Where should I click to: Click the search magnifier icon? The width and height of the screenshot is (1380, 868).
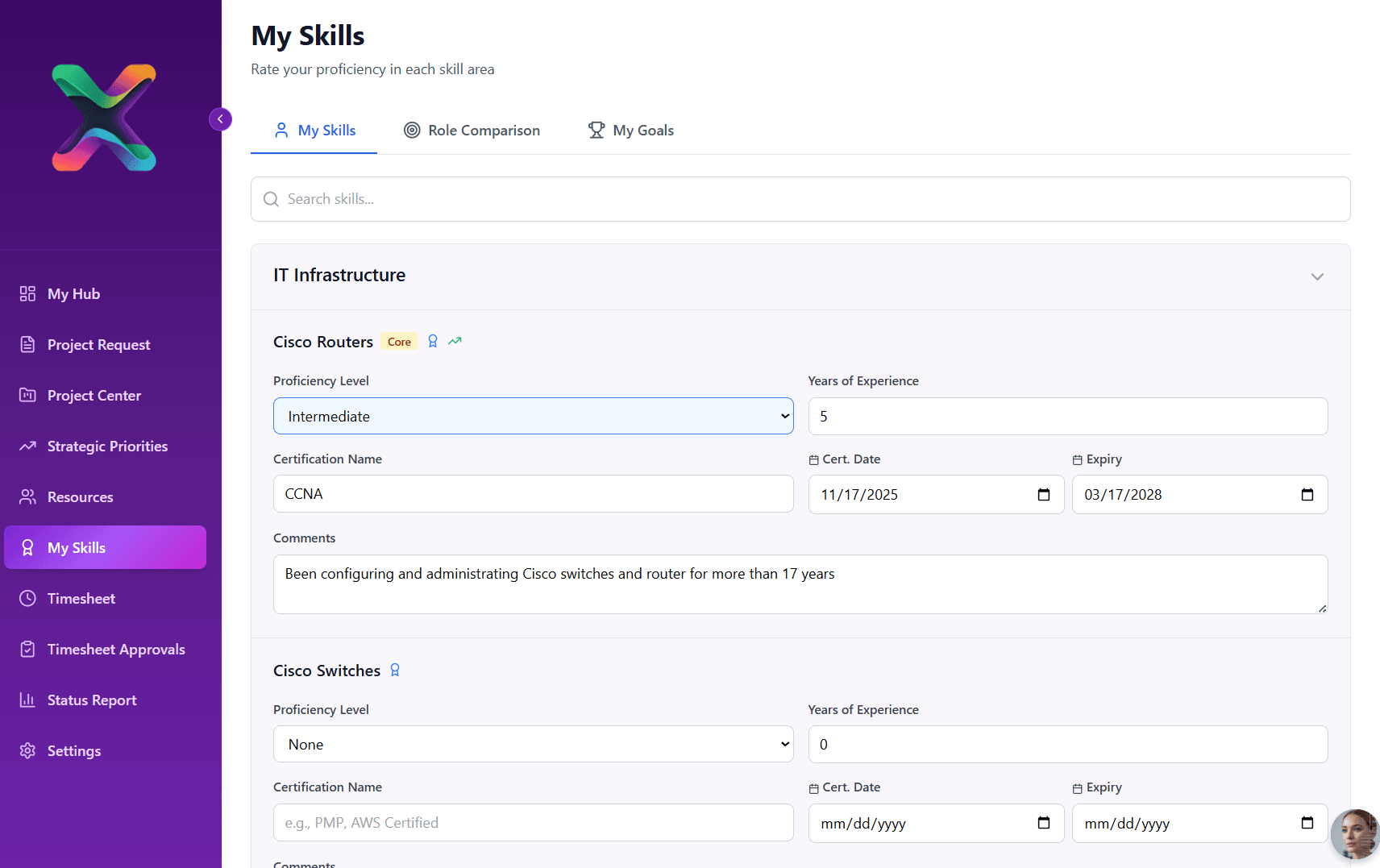tap(271, 199)
